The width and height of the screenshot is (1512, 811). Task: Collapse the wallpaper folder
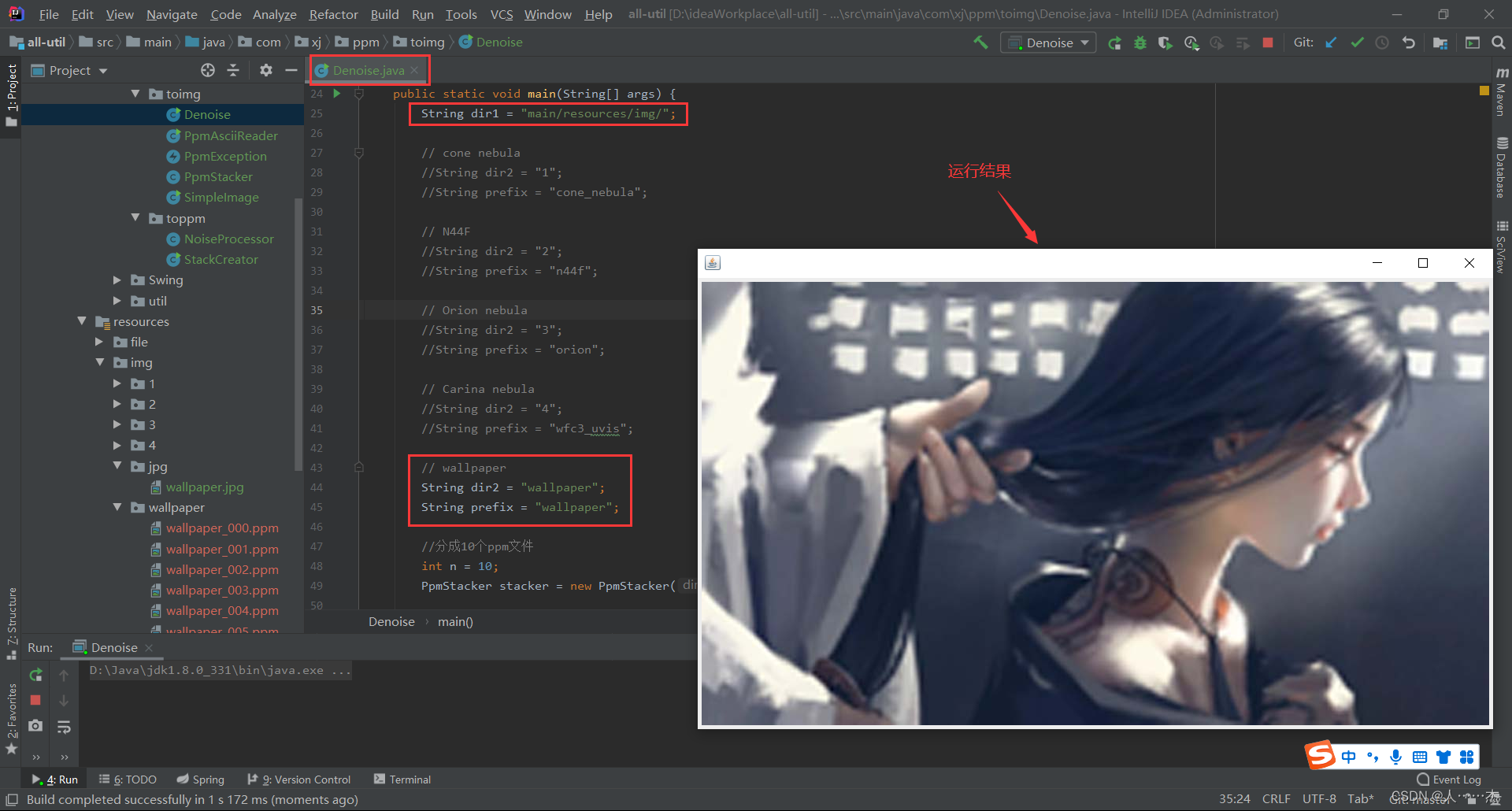[x=117, y=507]
